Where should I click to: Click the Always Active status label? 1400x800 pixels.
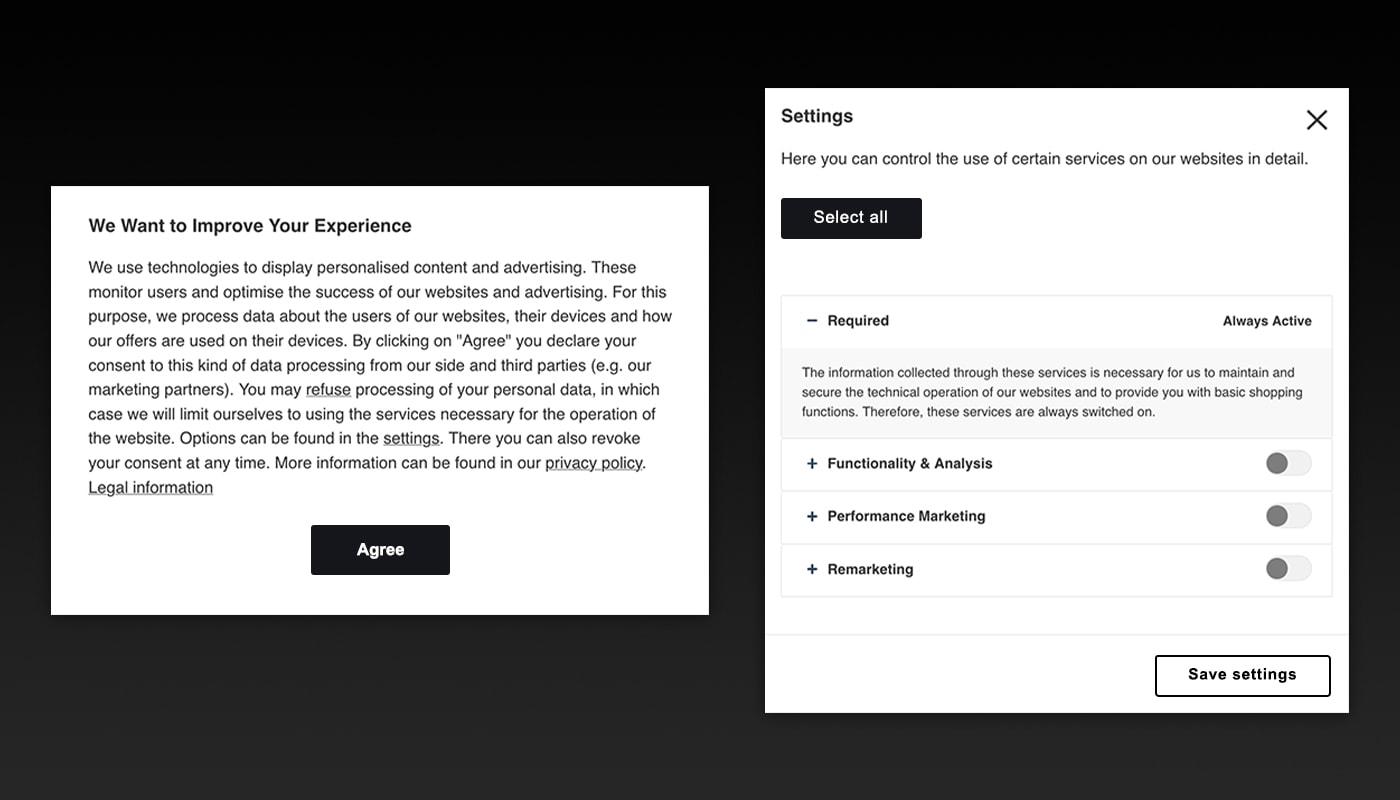tap(1267, 321)
